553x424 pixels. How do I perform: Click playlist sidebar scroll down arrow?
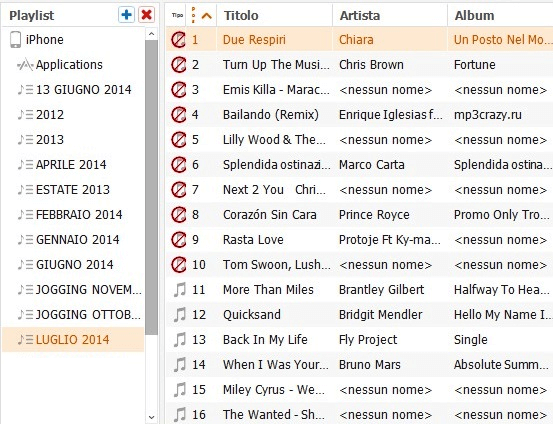tap(152, 417)
